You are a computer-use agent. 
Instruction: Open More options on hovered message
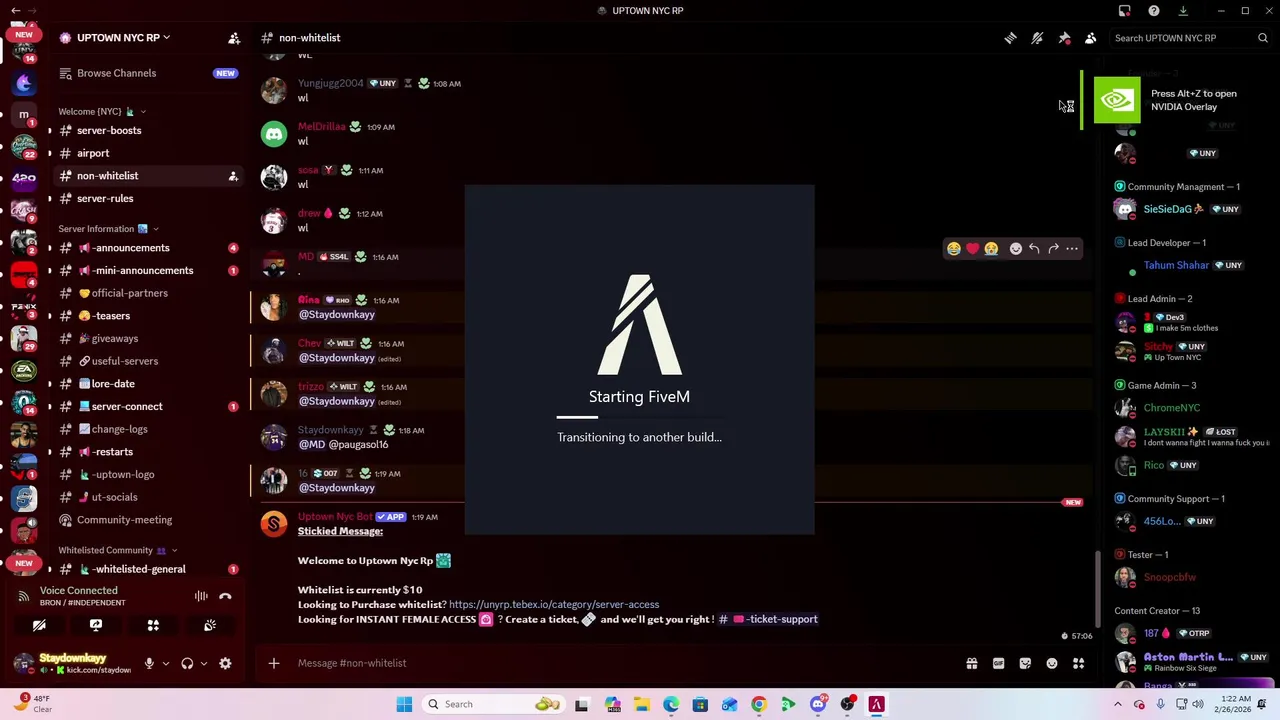tap(1072, 249)
